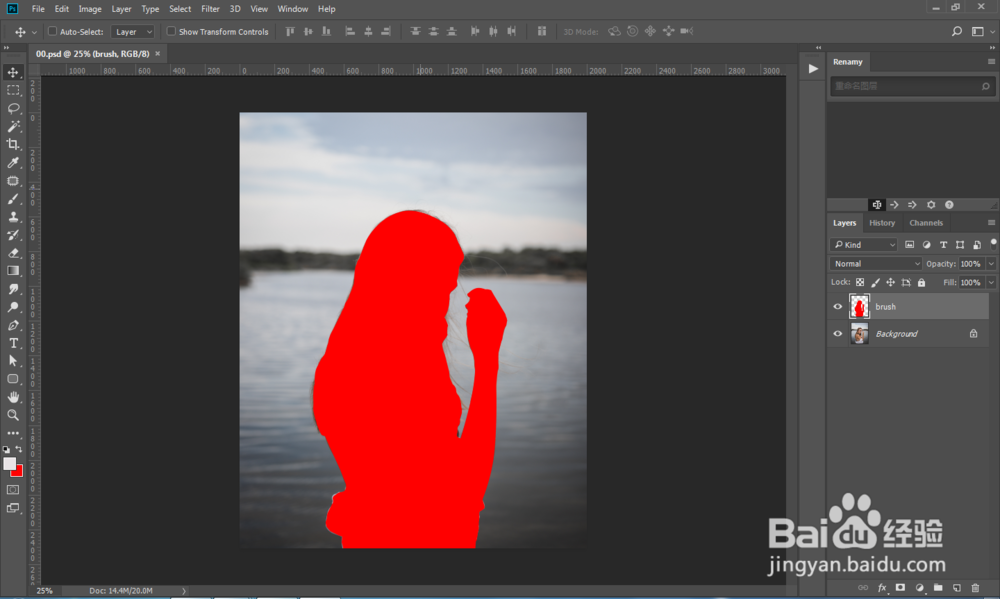The image size is (1000, 599).
Task: Select the Horizontal Type tool
Action: click(x=13, y=343)
